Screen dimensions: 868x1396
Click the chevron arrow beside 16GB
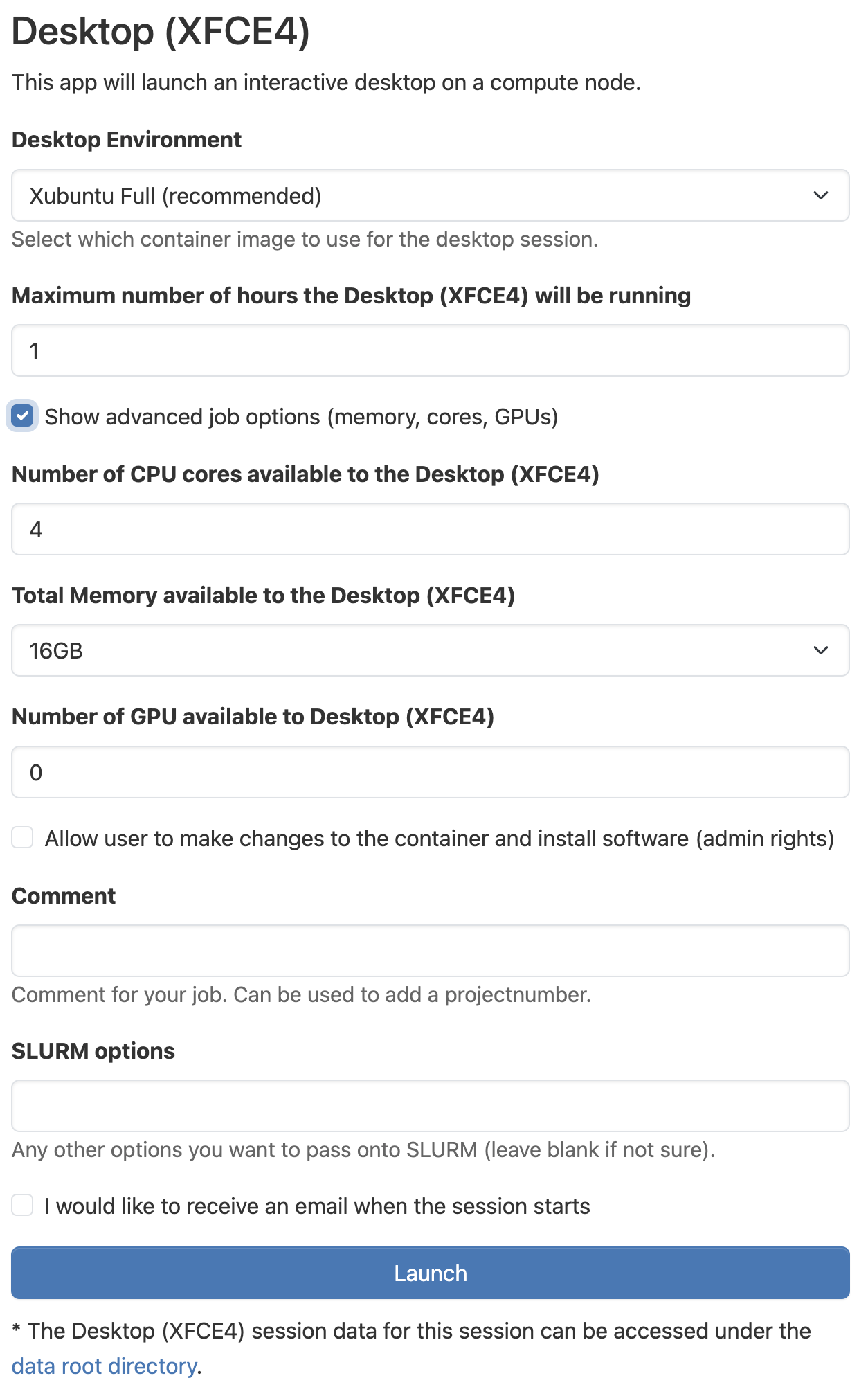tap(821, 651)
